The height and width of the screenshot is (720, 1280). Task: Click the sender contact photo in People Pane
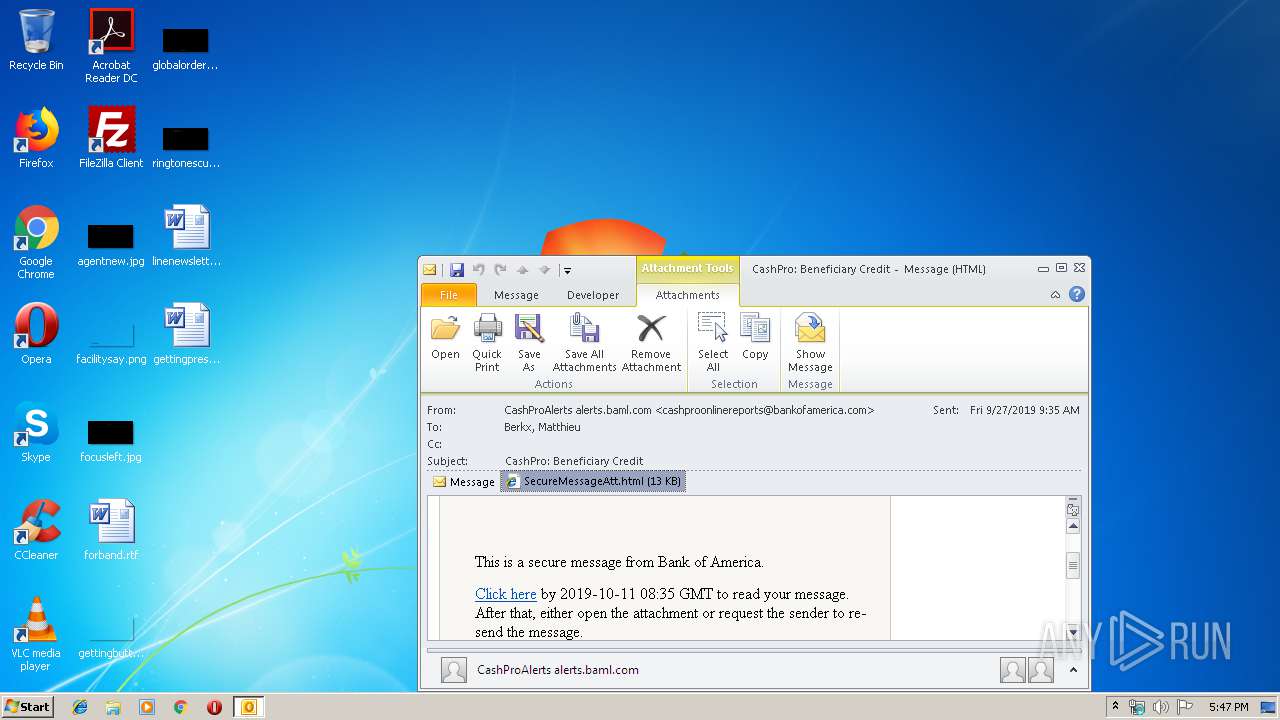click(454, 670)
